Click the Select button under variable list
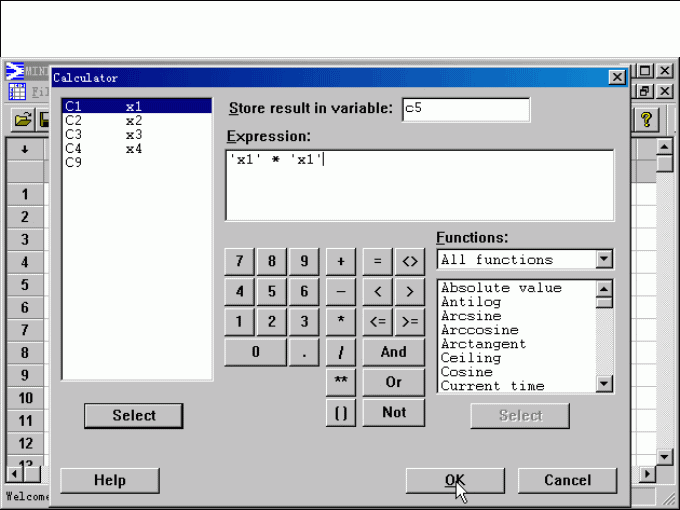 tap(134, 415)
